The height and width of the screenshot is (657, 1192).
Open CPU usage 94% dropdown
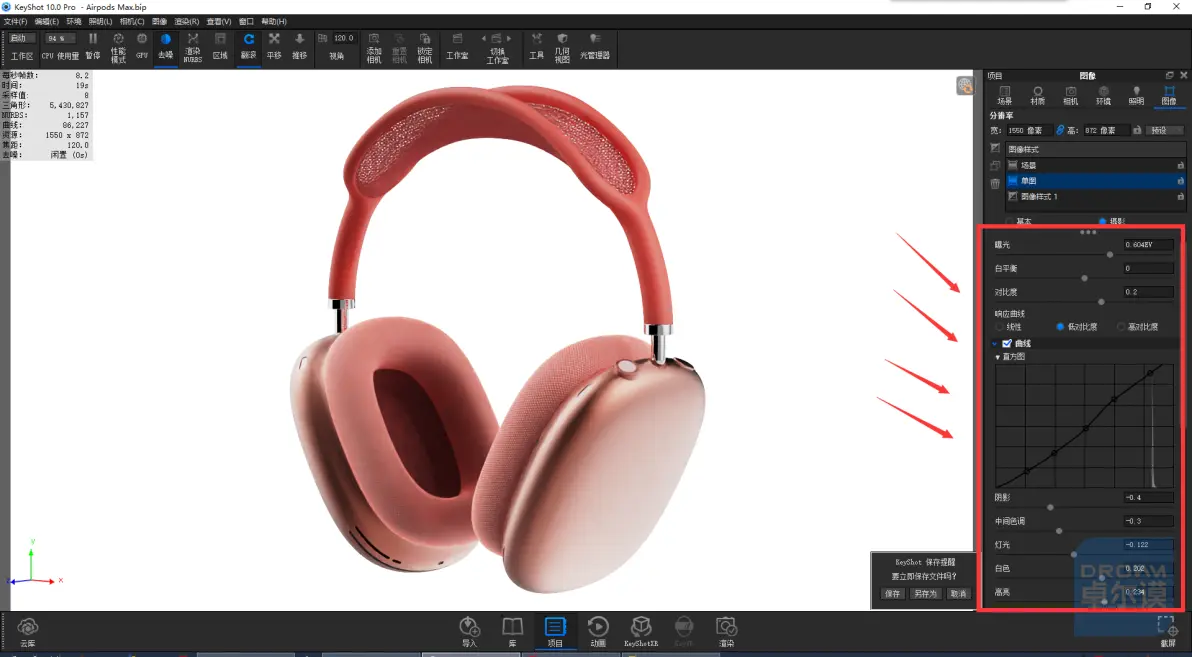(60, 38)
